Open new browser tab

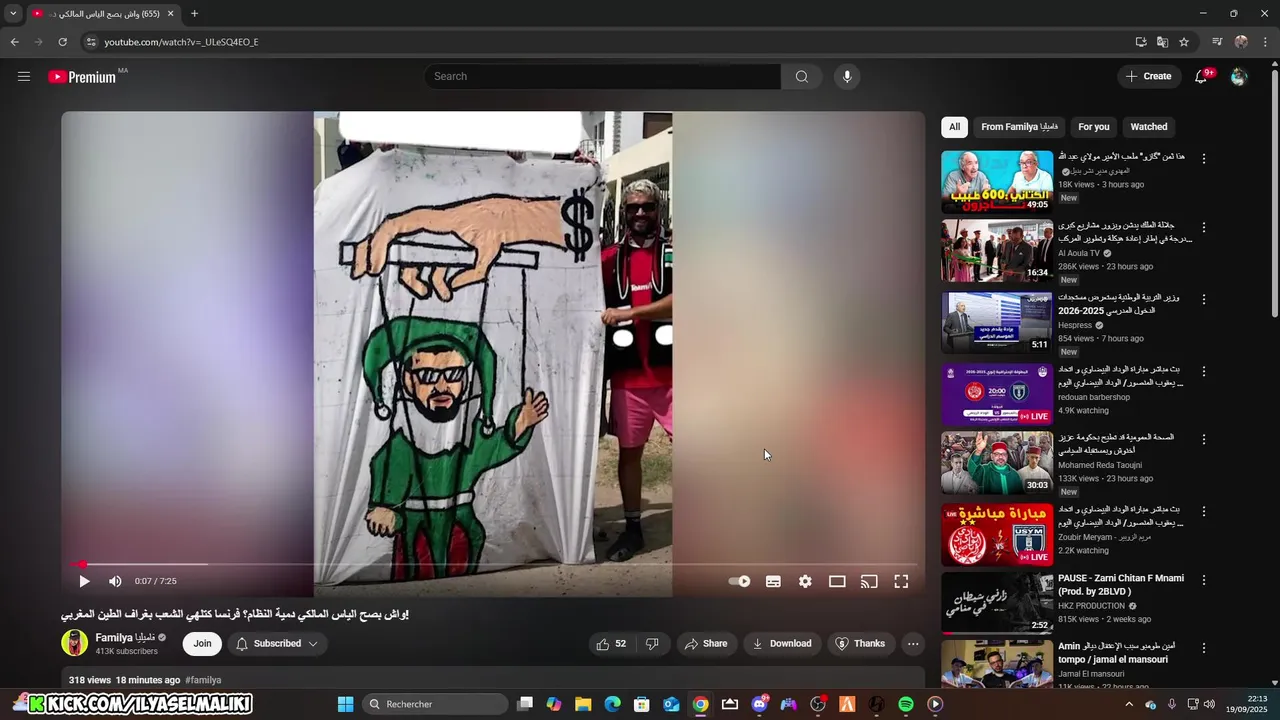pos(194,14)
